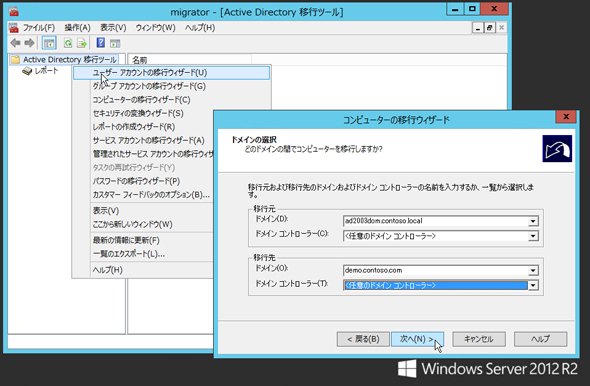Choose ユーザー アカウントの移行ウィザード(U)
The image size is (590, 386).
171,73
